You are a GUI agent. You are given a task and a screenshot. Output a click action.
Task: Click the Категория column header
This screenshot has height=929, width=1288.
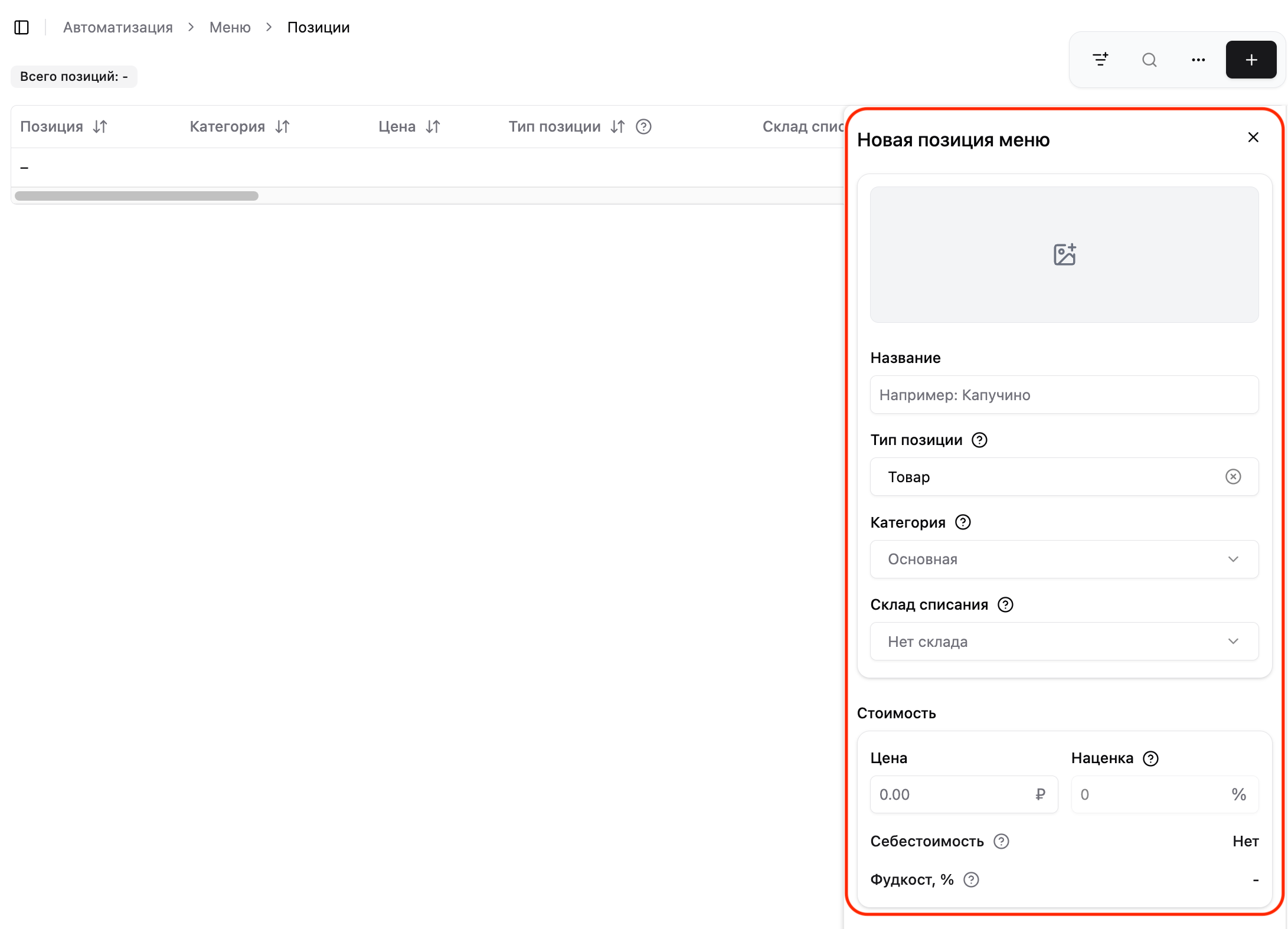[x=227, y=127]
